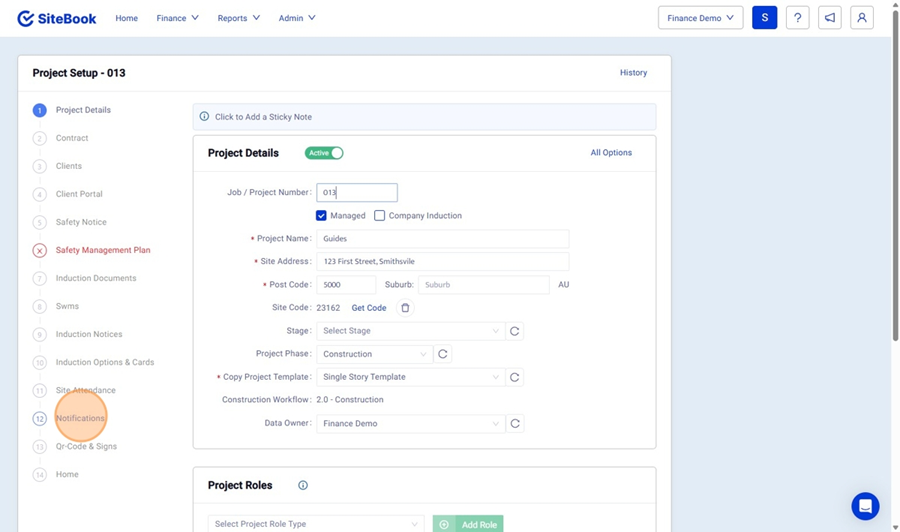Viewport: 900px width, 532px height.
Task: Toggle the Active project switch
Action: (x=324, y=153)
